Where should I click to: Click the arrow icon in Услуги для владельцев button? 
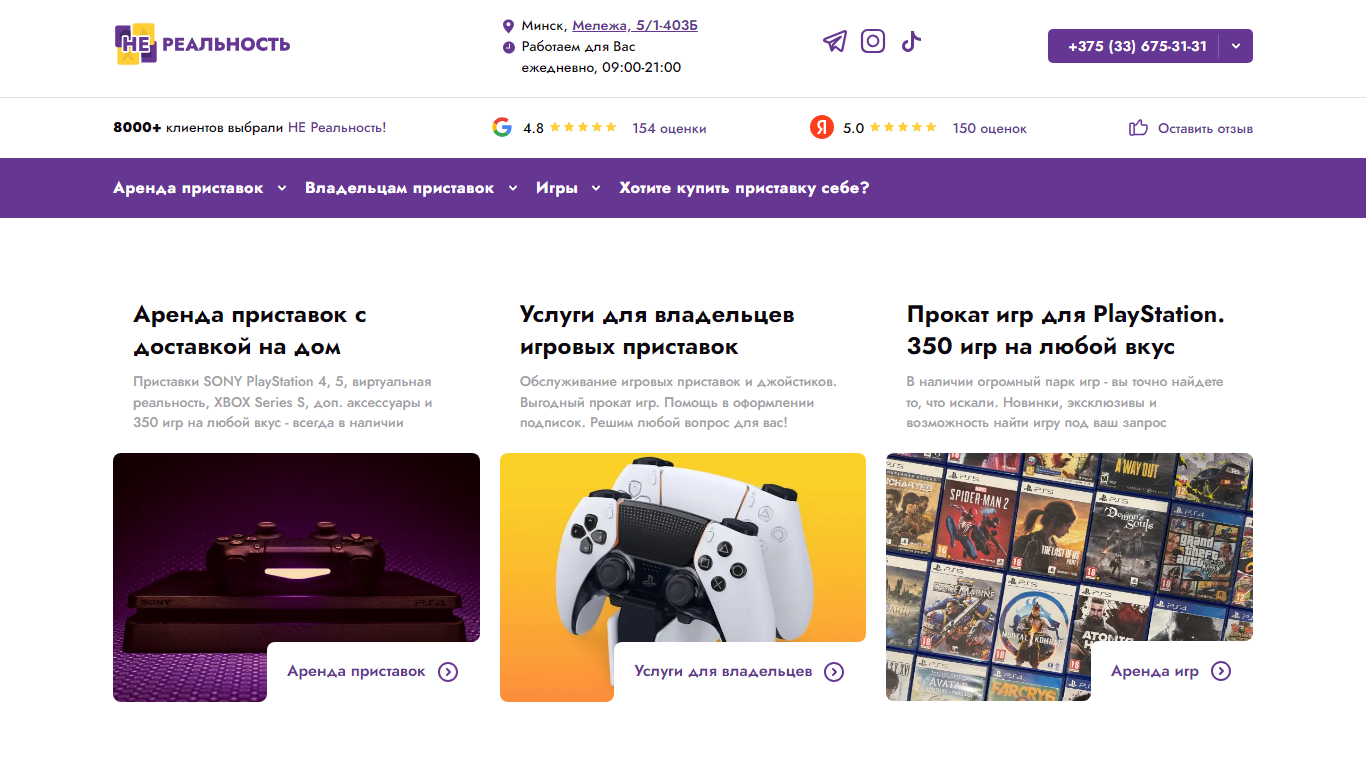[x=834, y=672]
